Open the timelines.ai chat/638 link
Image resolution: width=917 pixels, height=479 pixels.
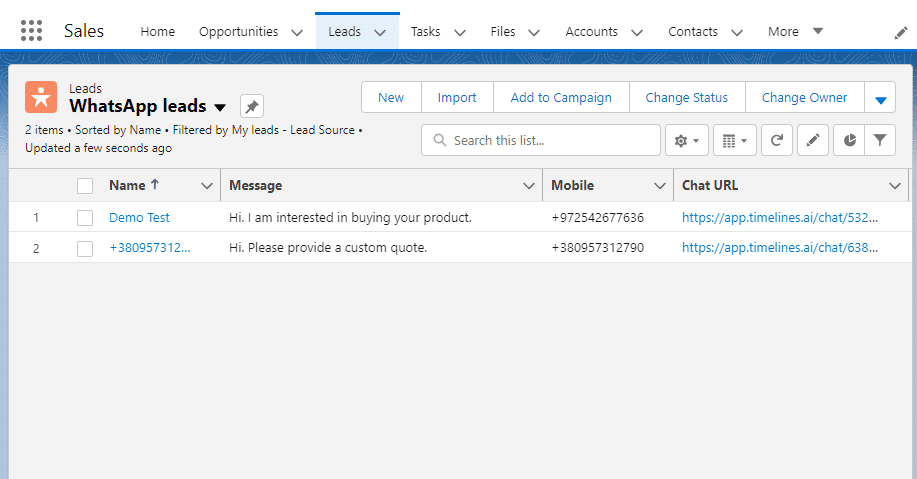(x=780, y=248)
